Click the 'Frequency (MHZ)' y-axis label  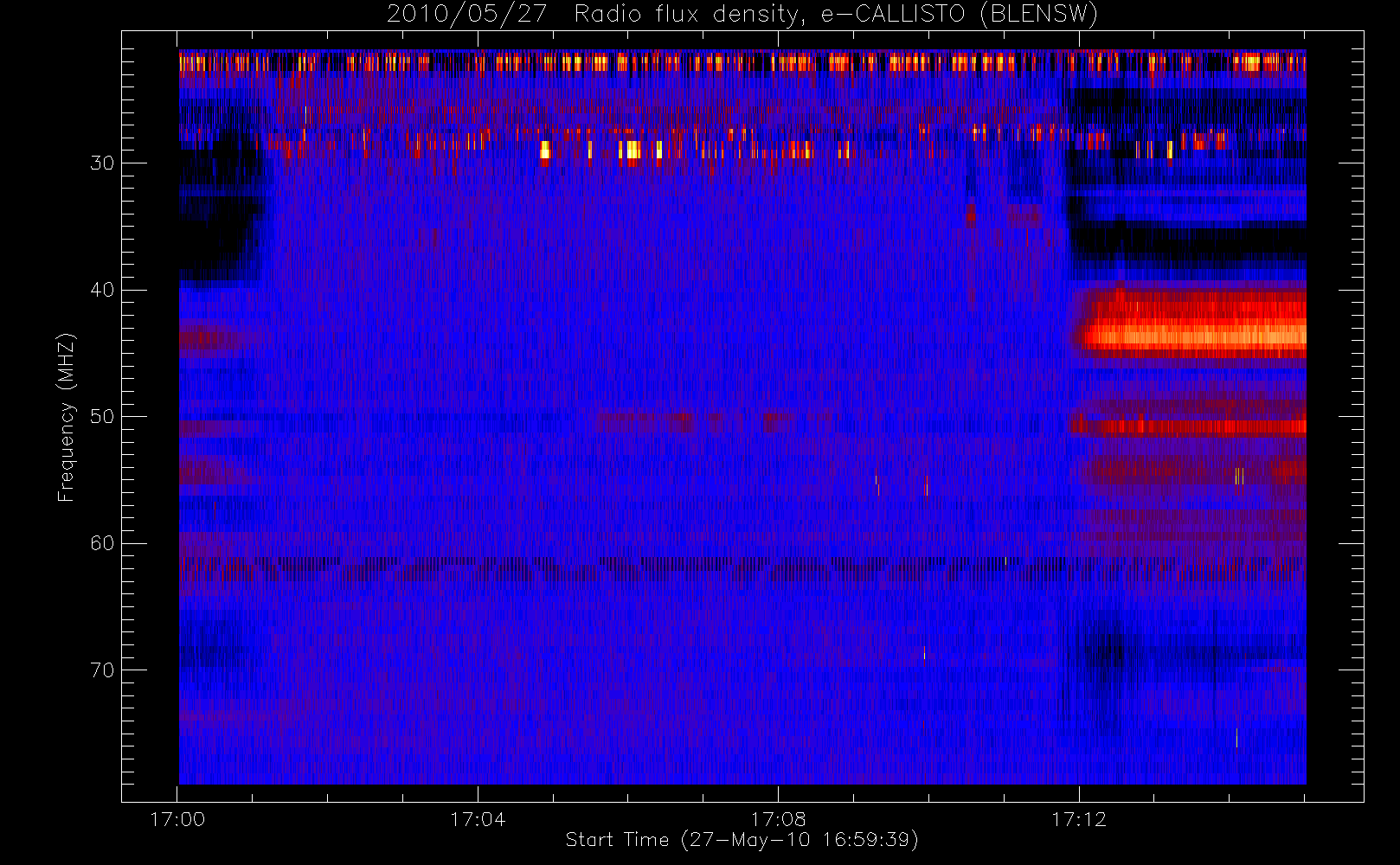point(67,417)
